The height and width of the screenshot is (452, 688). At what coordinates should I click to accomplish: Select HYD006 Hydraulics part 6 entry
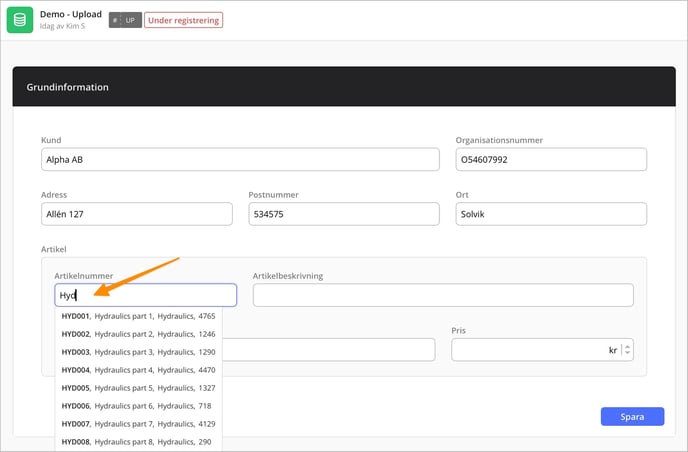pyautogui.click(x=139, y=406)
